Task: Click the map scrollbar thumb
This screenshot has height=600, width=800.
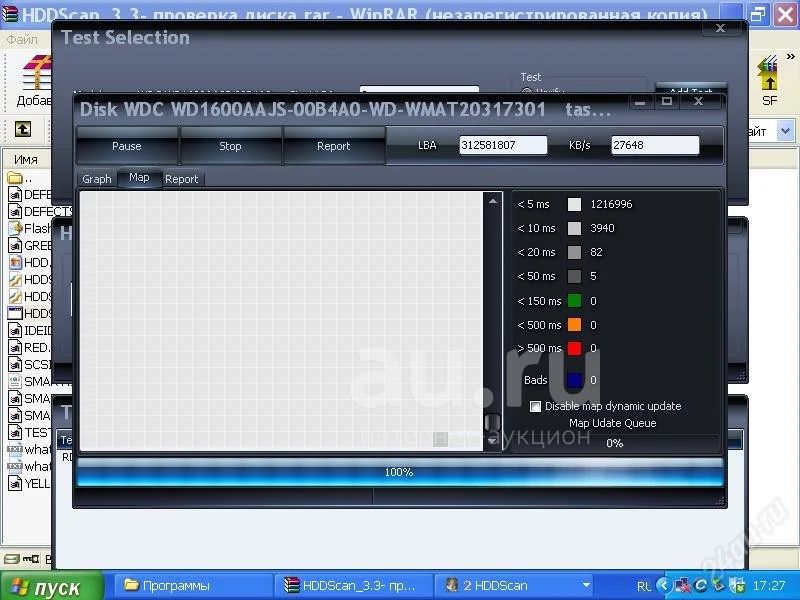Action: (492, 421)
